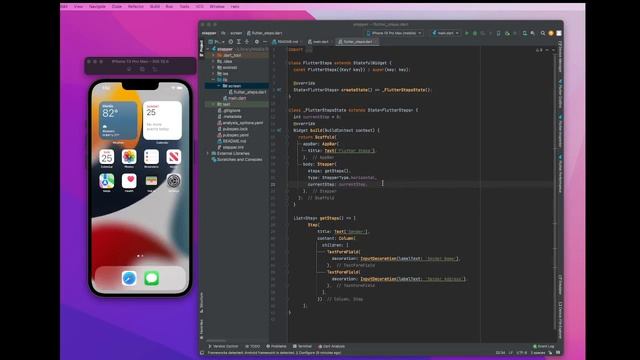640x360 pixels.
Task: Open the Calendar app icon on simulator
Action: (x=107, y=157)
